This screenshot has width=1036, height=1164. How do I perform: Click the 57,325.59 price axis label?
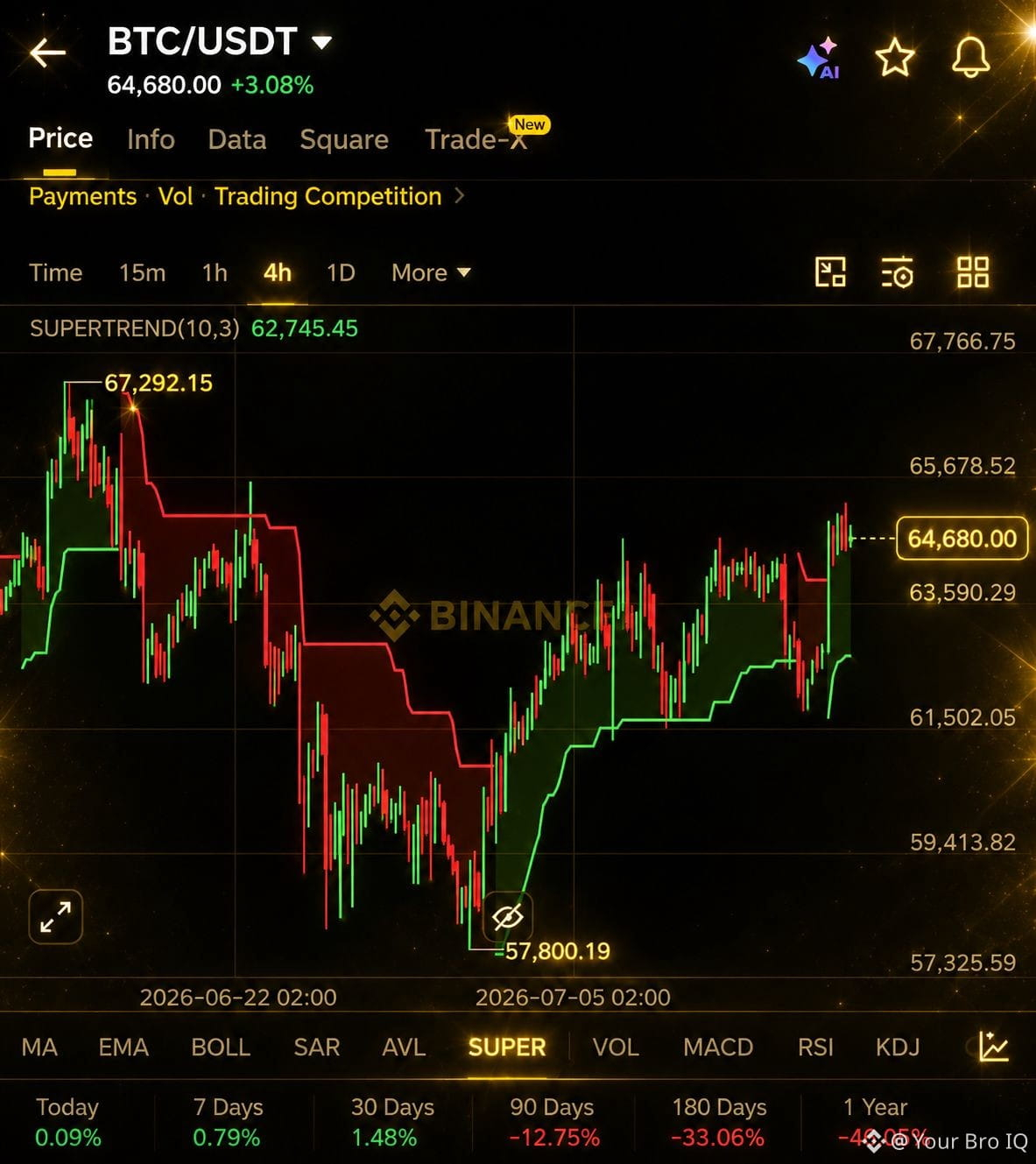click(x=962, y=963)
